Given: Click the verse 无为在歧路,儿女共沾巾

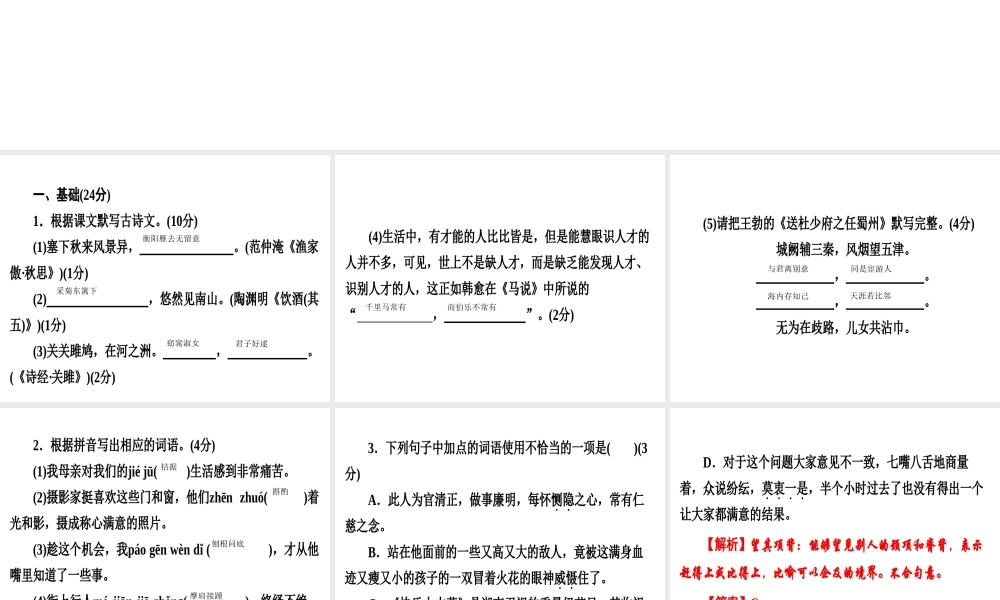Looking at the screenshot, I should pos(844,328).
